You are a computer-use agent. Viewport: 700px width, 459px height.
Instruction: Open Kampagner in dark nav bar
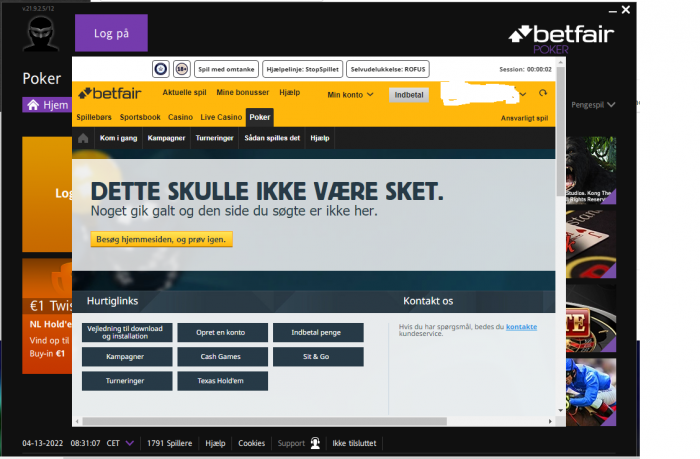tap(167, 138)
